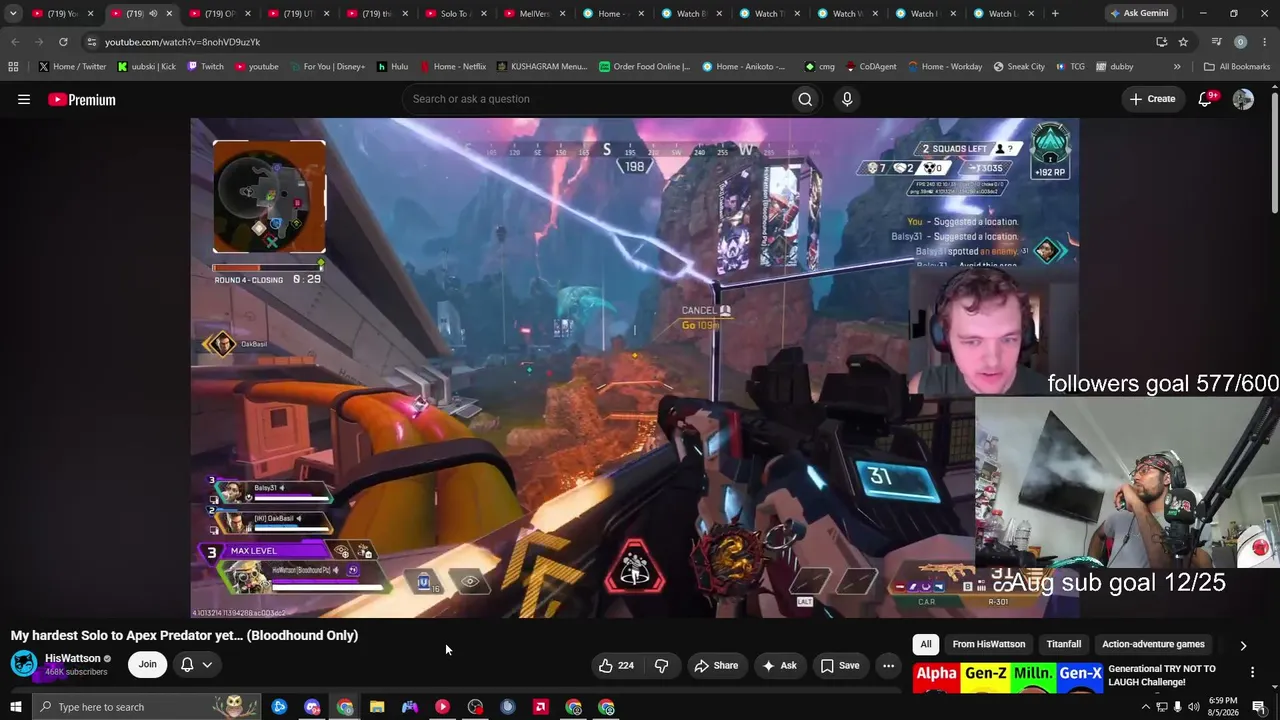Image resolution: width=1280 pixels, height=720 pixels.
Task: Click the 468K subscribers text
Action: click(x=76, y=672)
